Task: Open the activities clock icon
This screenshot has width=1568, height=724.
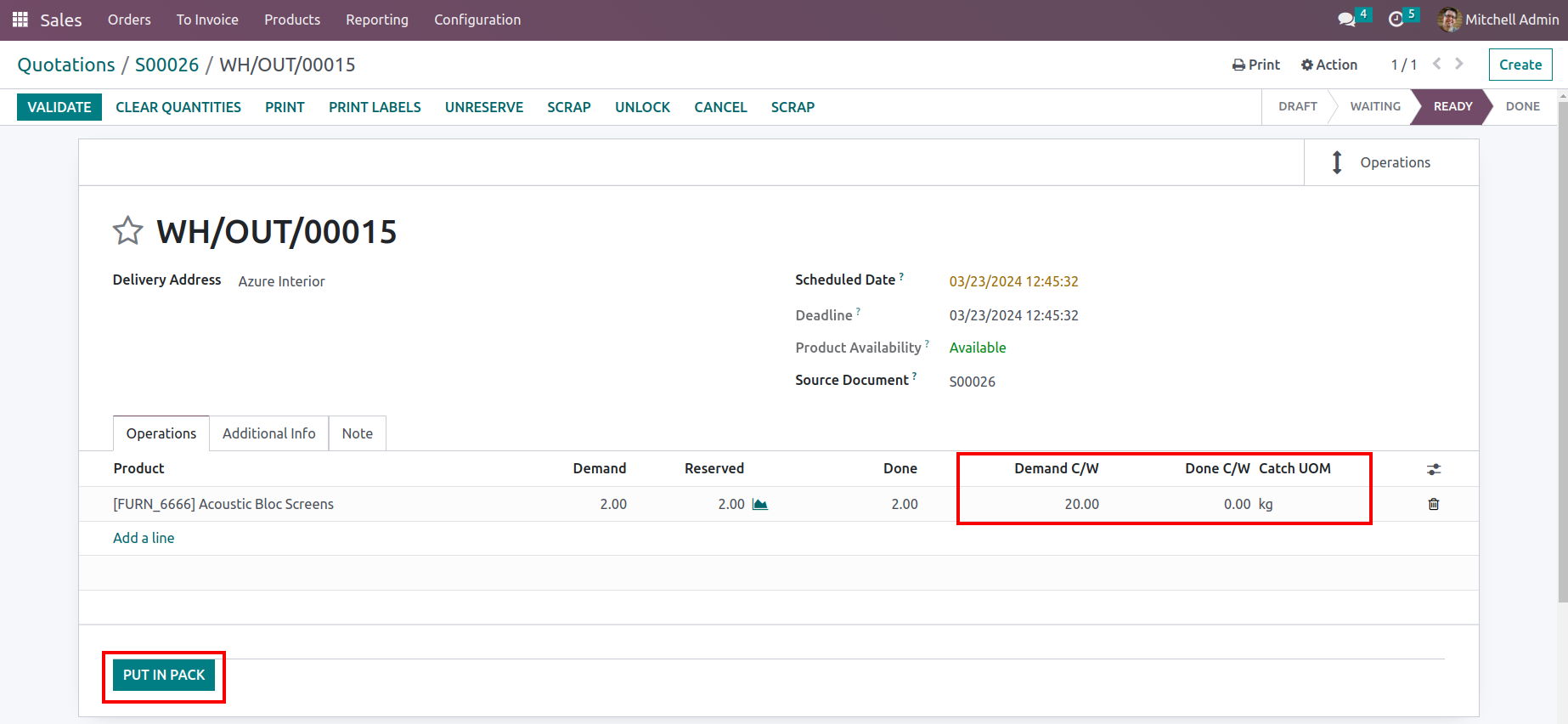Action: click(x=1396, y=20)
